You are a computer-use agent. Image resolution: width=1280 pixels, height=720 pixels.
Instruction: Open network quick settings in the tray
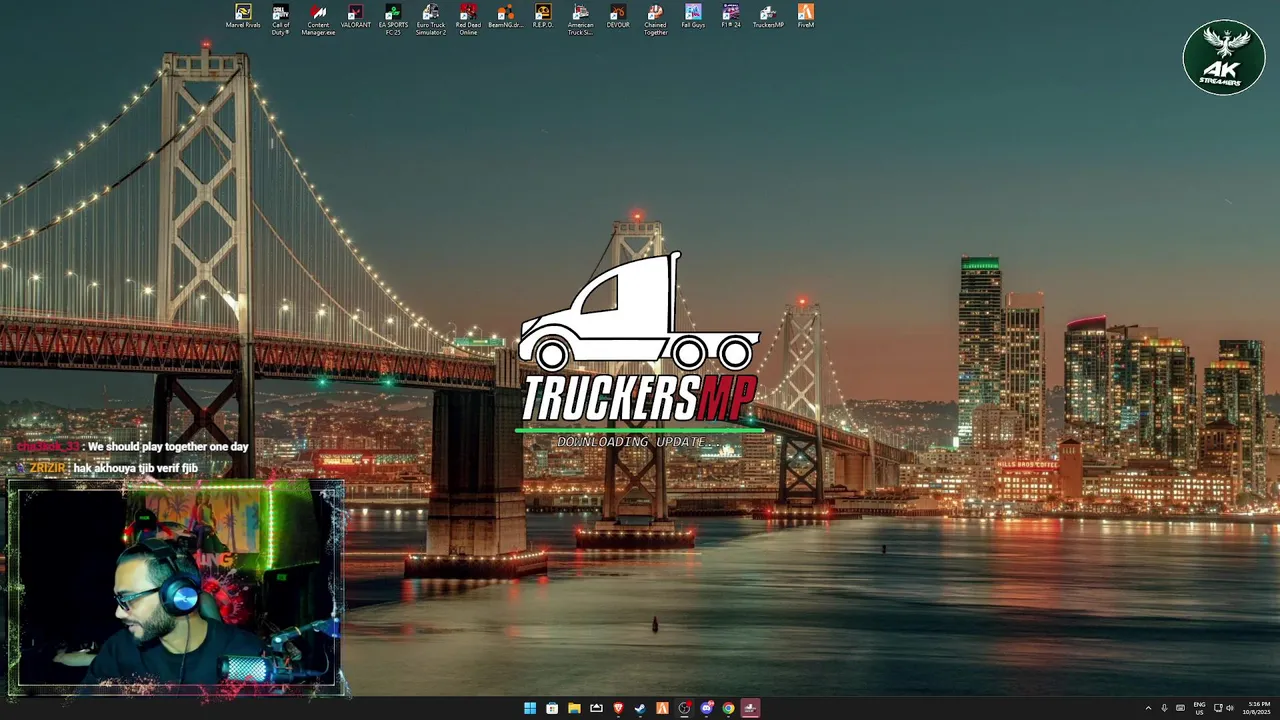pos(1218,708)
